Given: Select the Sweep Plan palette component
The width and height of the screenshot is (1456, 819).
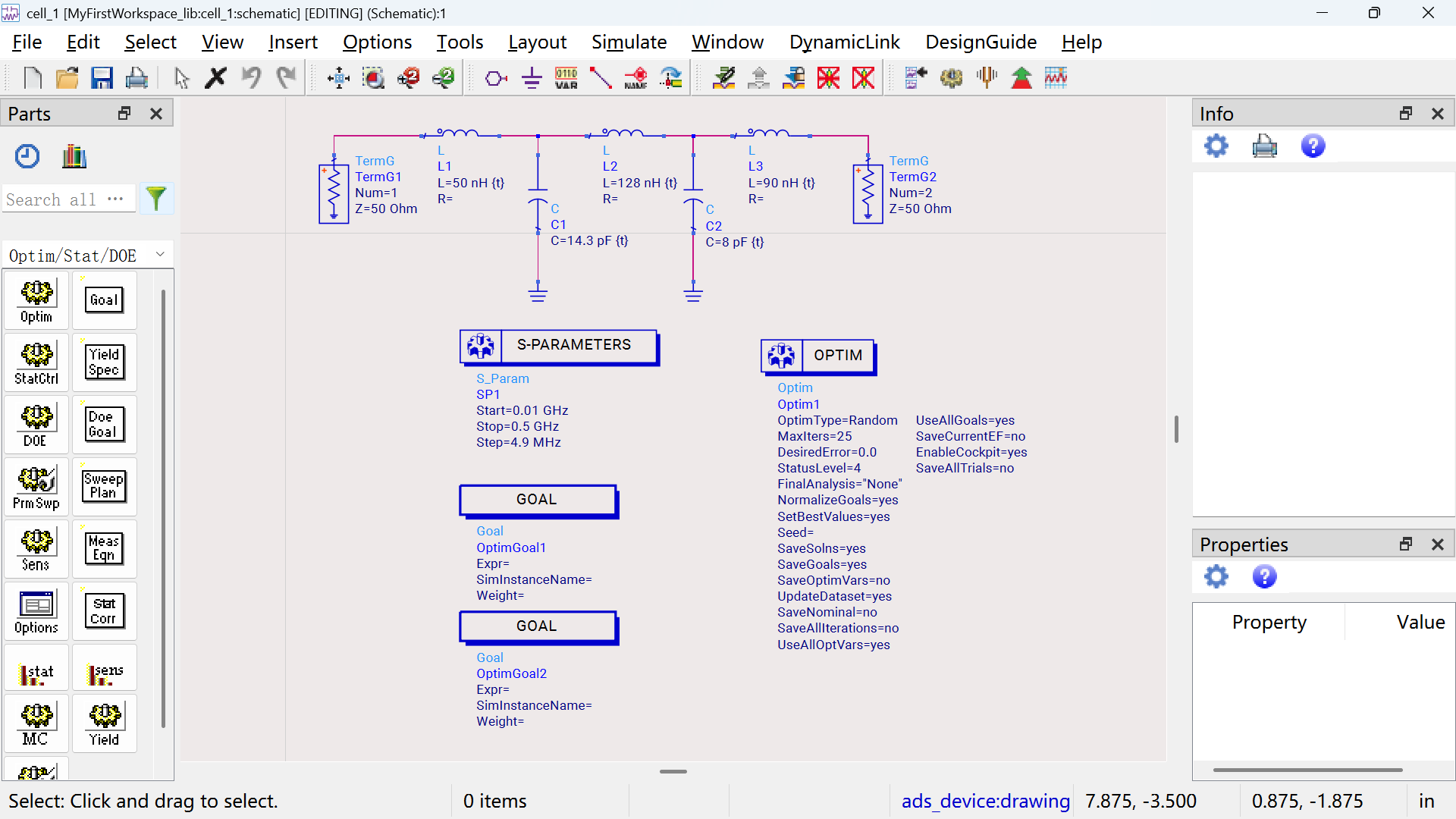Looking at the screenshot, I should [x=105, y=487].
